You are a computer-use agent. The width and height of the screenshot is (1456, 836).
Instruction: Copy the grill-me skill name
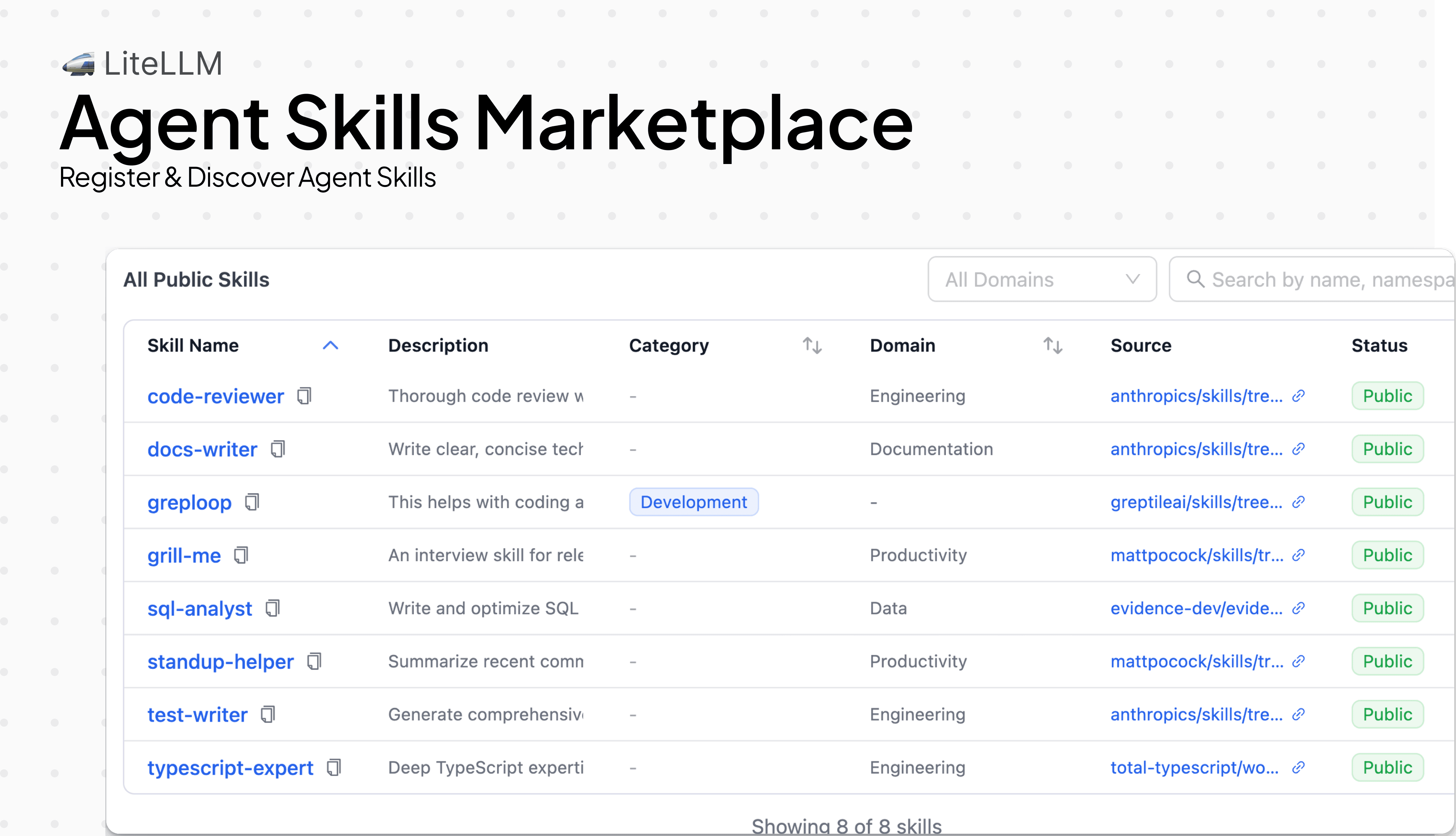241,555
